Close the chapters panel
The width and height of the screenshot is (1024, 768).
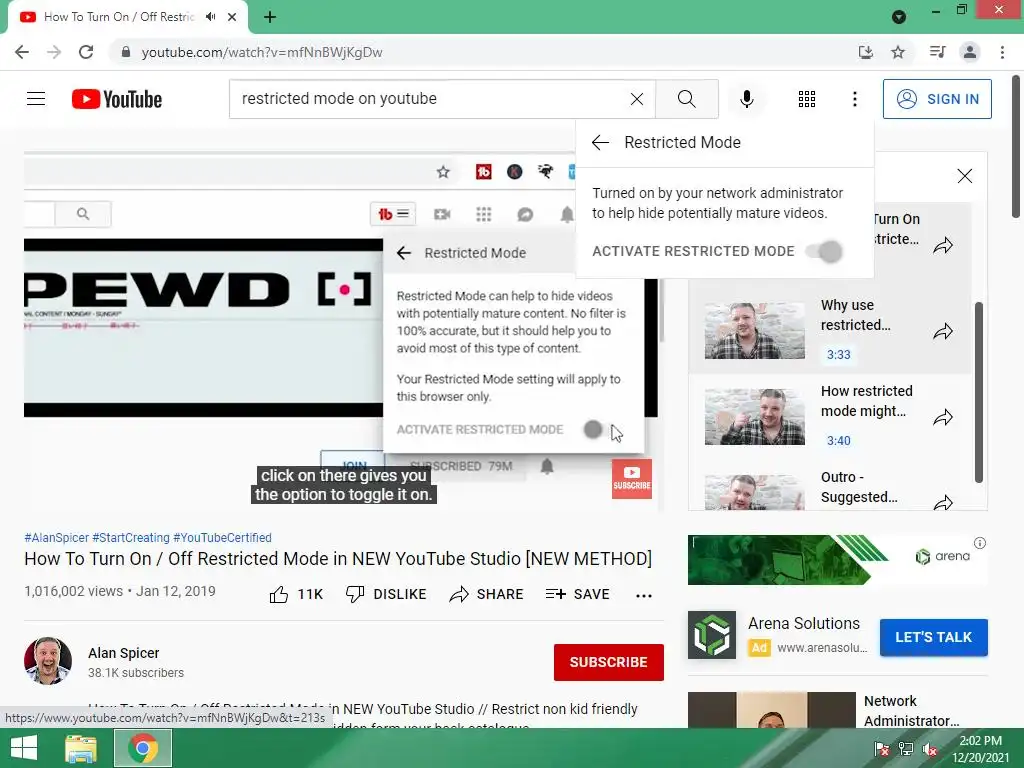click(964, 176)
